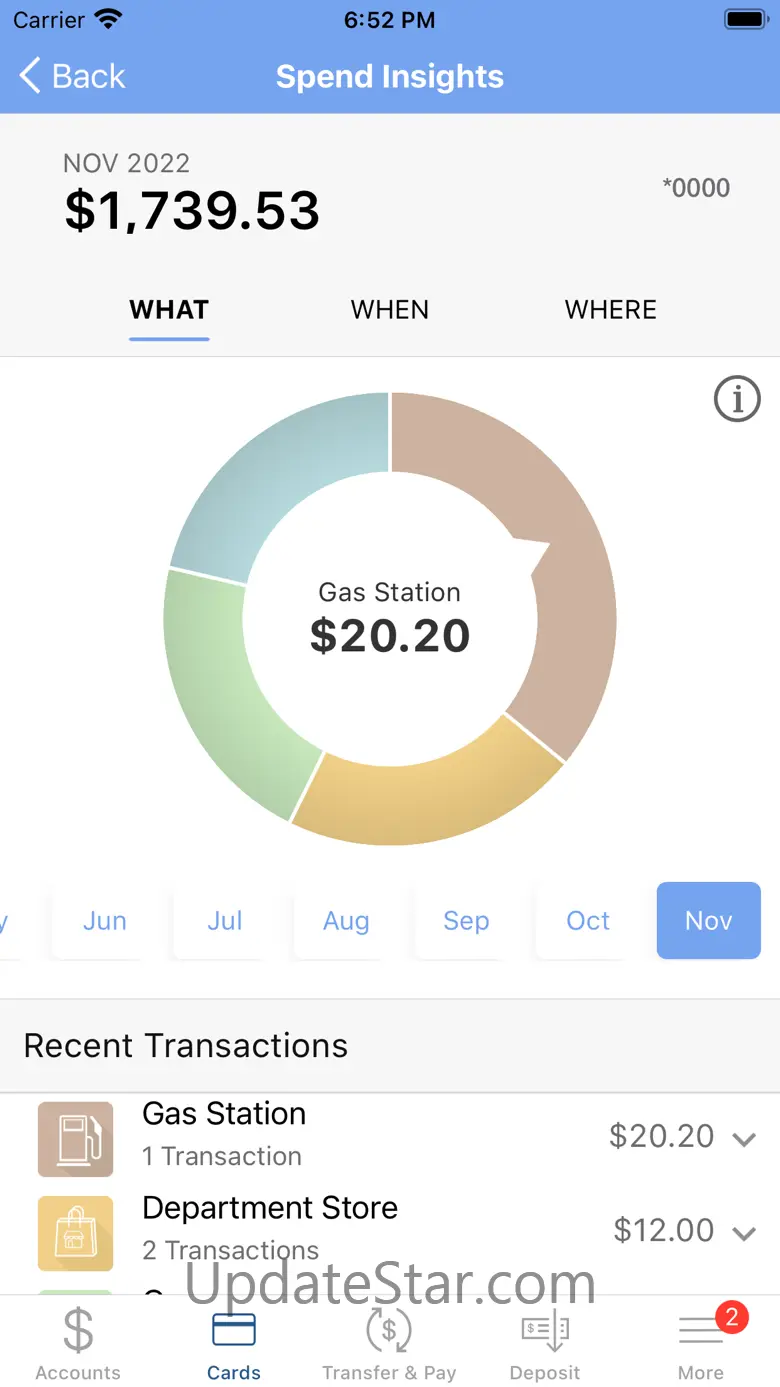
Task: Expand the Department Store transactions chevron
Action: (x=744, y=1233)
